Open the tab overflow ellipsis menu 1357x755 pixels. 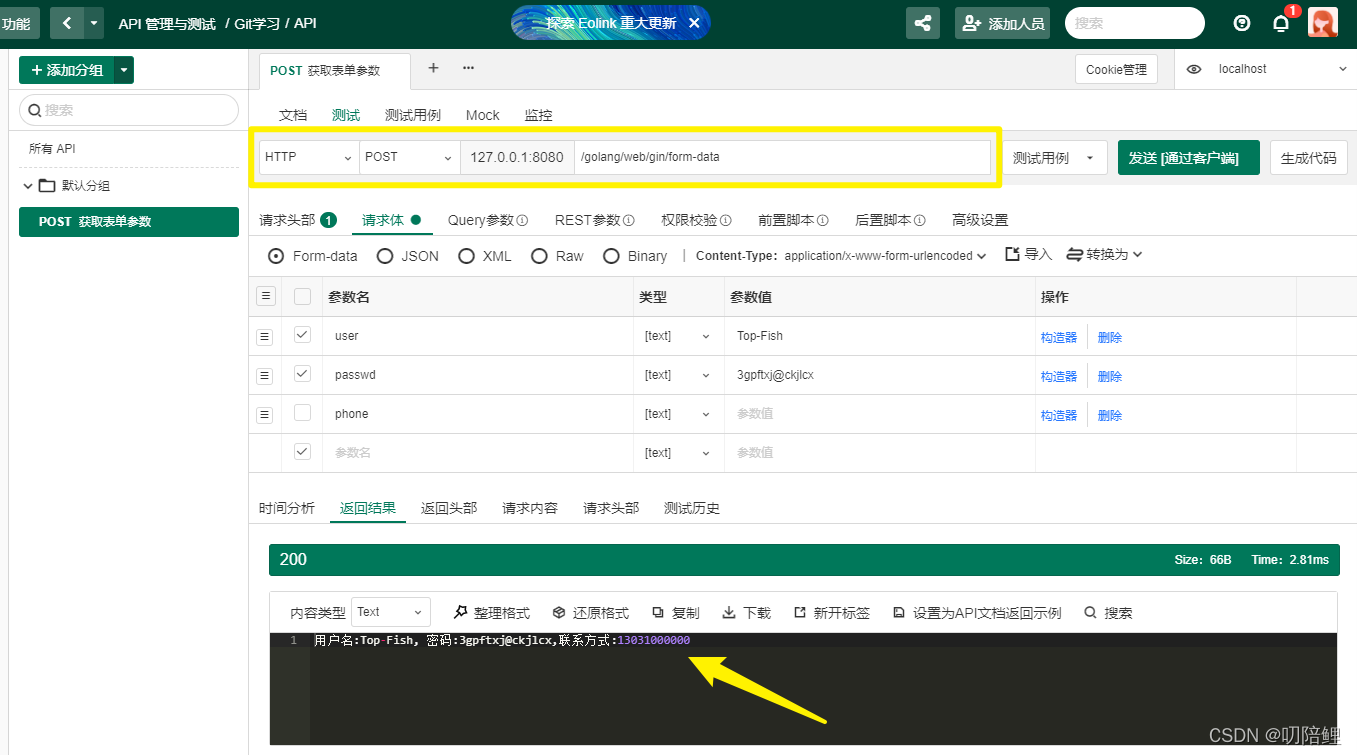(468, 68)
